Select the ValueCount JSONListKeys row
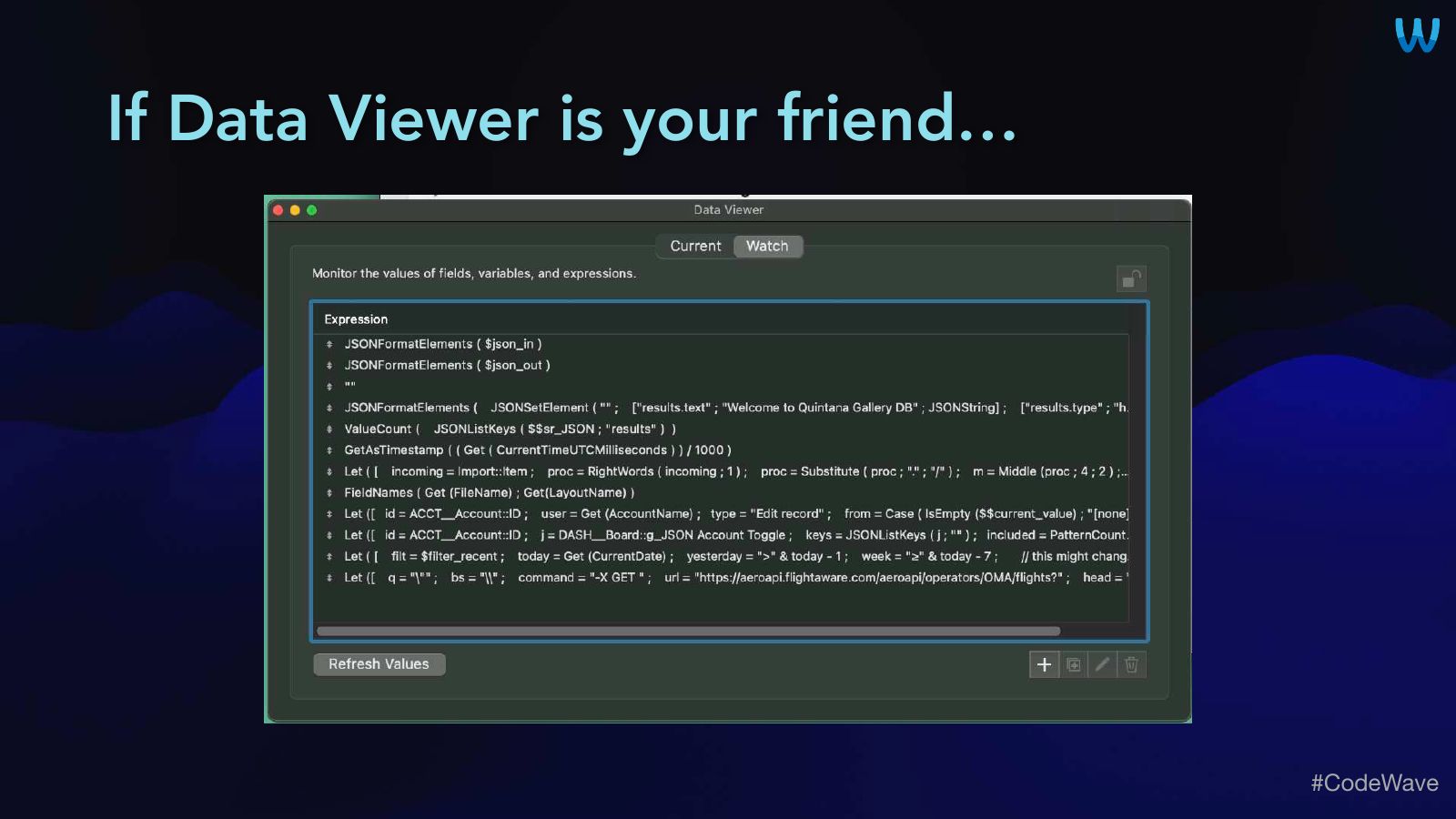 [x=722, y=429]
